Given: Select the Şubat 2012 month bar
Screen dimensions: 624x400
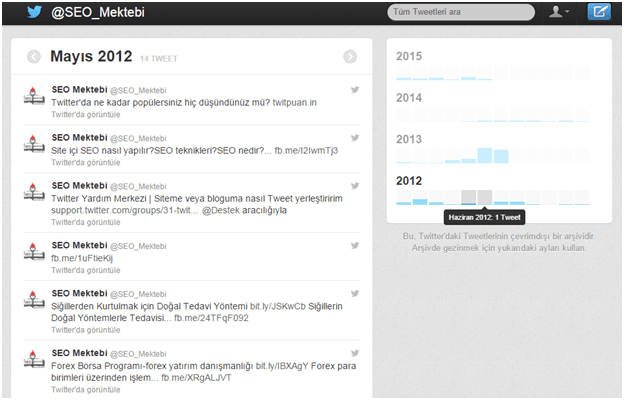Looking at the screenshot, I should pyautogui.click(x=420, y=197).
